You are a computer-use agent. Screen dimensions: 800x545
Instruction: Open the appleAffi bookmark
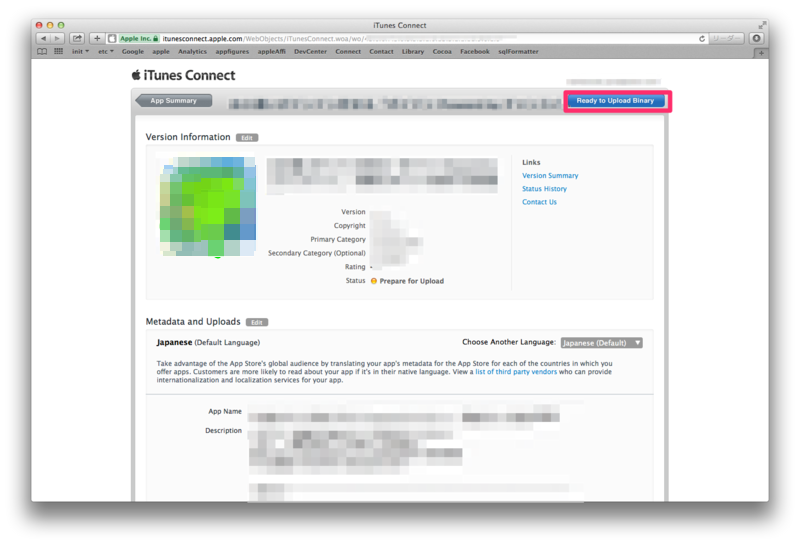pos(271,52)
